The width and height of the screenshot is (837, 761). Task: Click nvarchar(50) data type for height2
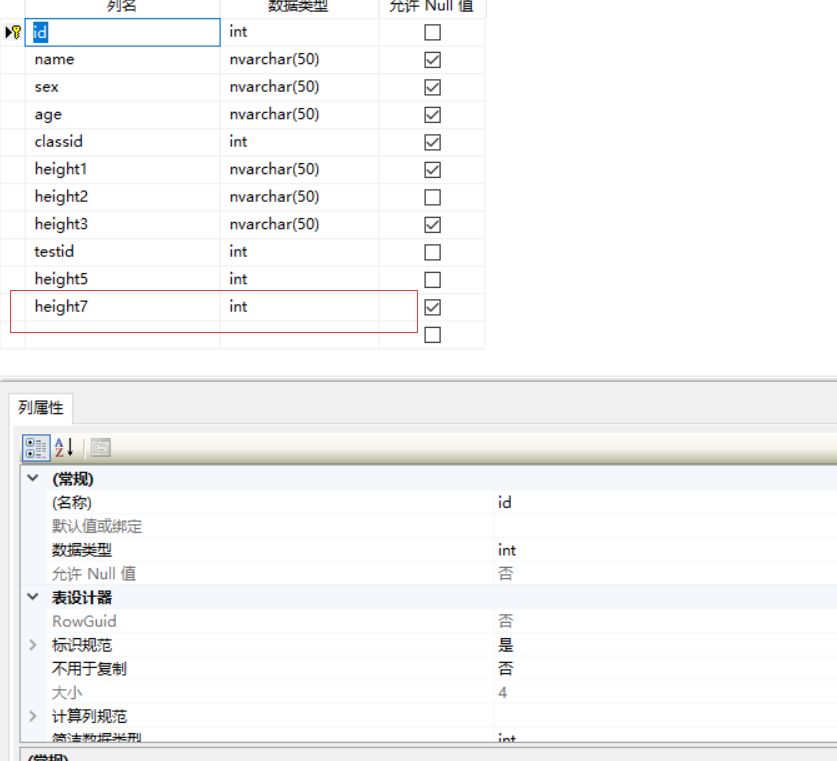(299, 197)
